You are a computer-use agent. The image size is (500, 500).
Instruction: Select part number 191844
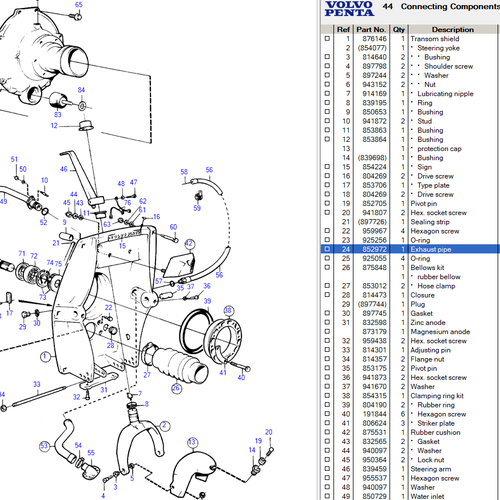(x=374, y=414)
